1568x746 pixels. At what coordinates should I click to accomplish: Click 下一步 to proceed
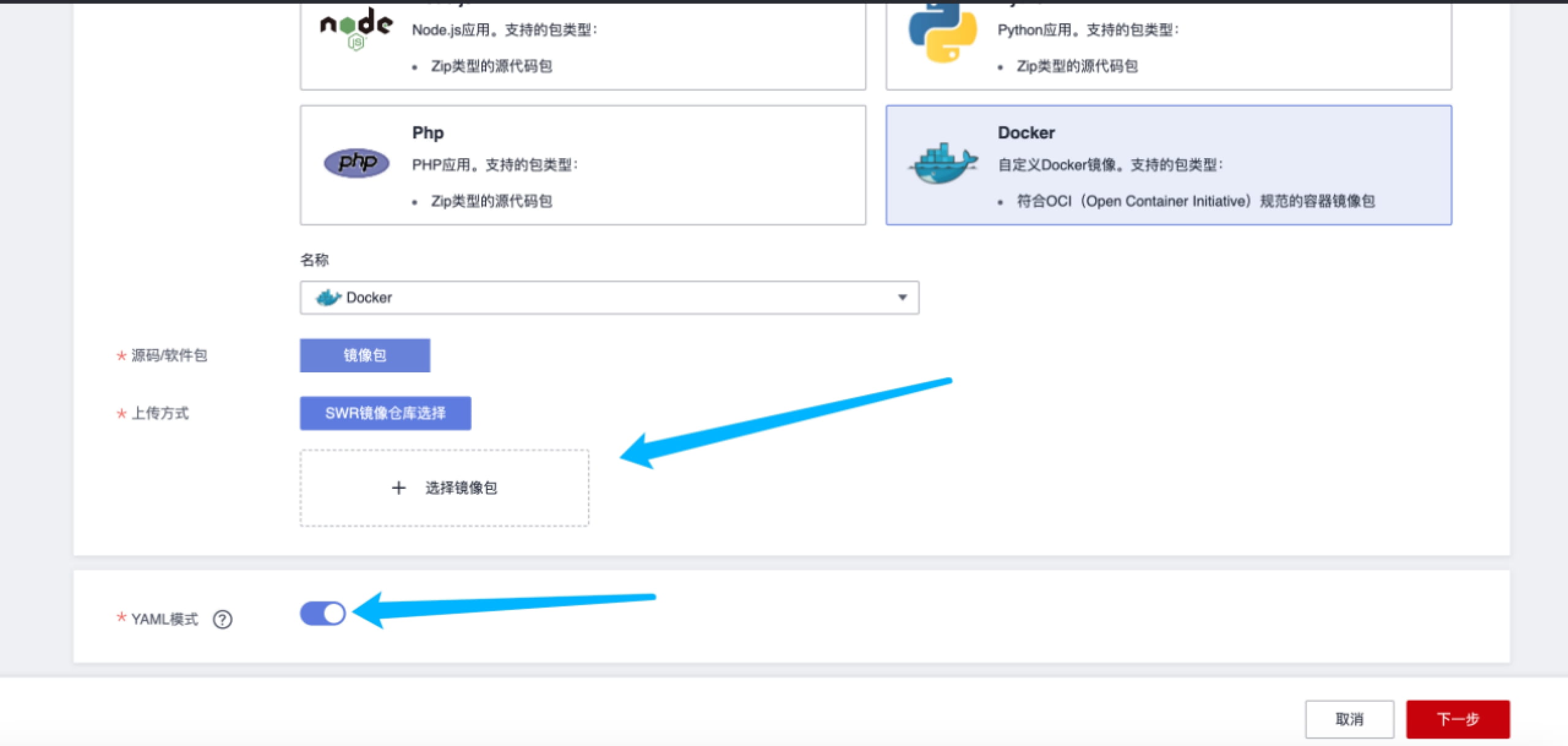[x=1457, y=719]
